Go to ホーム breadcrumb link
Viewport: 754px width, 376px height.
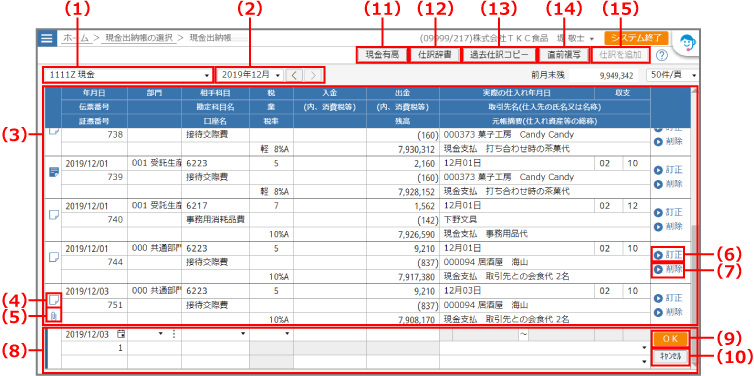[76, 38]
